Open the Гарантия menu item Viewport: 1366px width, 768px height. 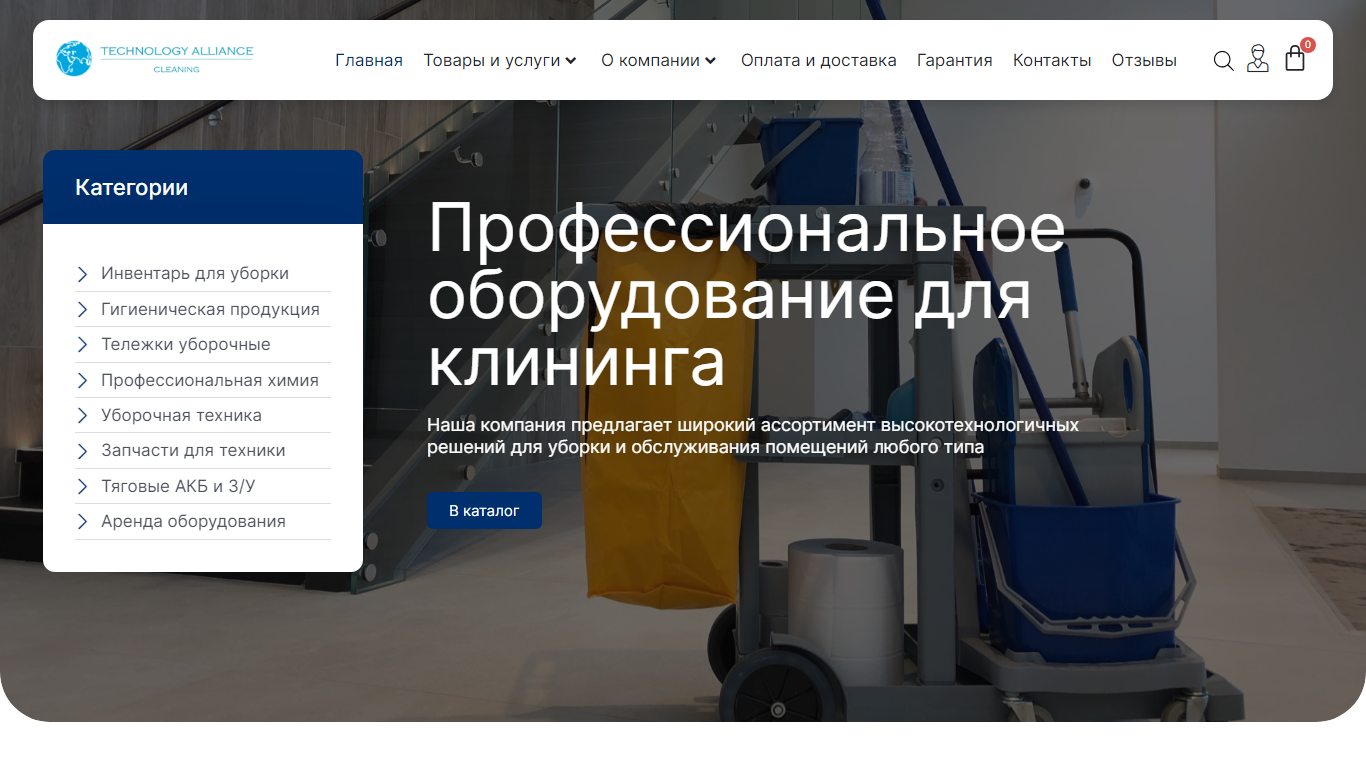pos(955,60)
